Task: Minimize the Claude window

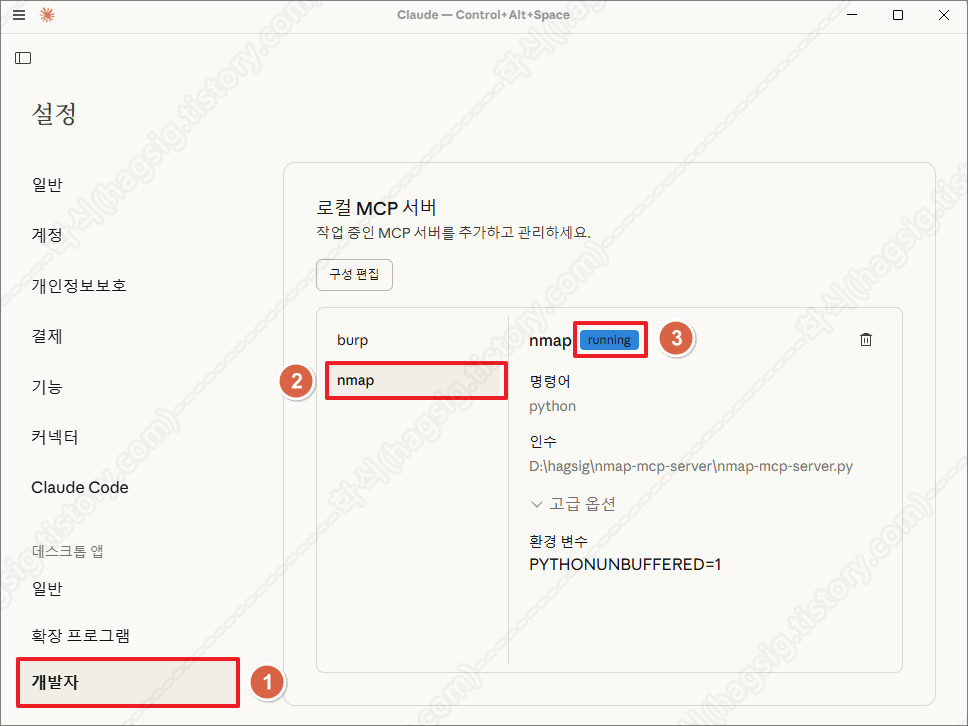Action: coord(852,15)
